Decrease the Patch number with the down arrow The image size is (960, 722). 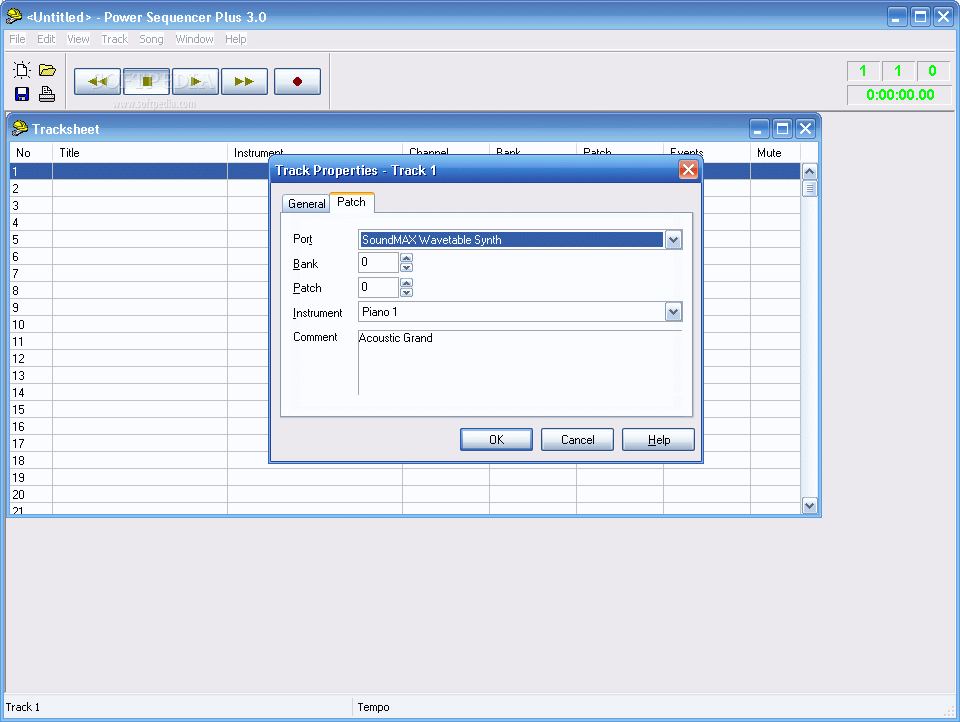pyautogui.click(x=406, y=292)
